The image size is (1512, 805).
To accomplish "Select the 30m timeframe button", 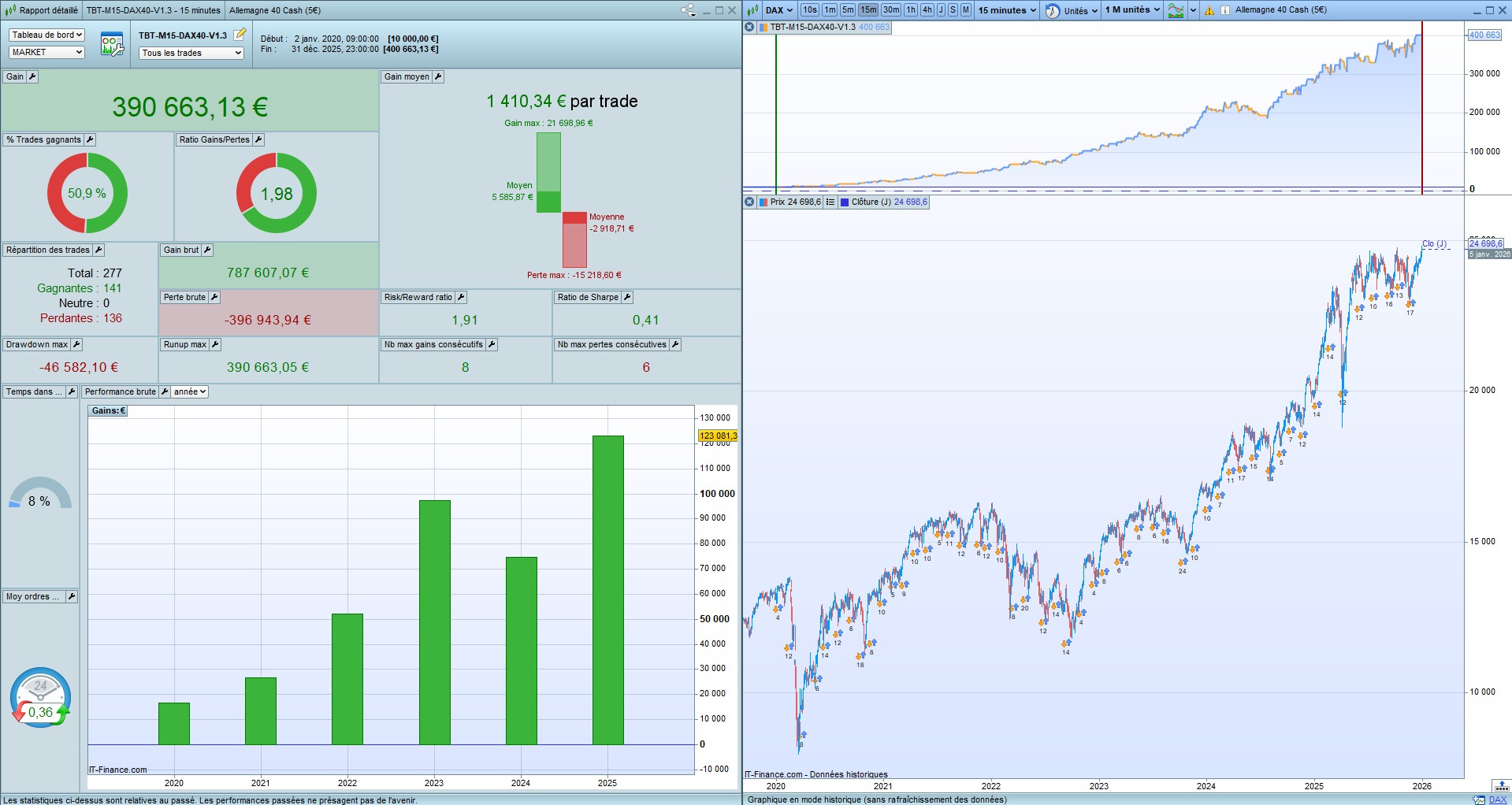I will point(890,10).
